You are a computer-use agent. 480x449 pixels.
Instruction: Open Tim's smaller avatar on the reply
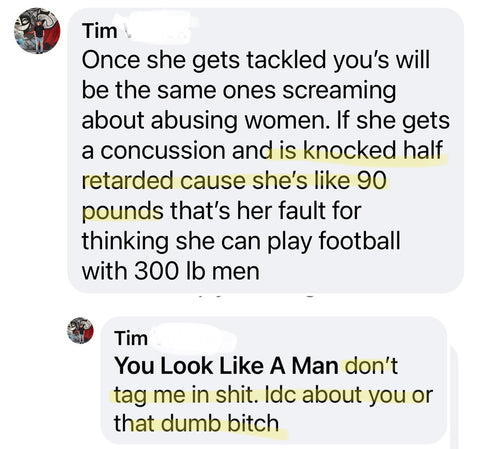click(80, 330)
